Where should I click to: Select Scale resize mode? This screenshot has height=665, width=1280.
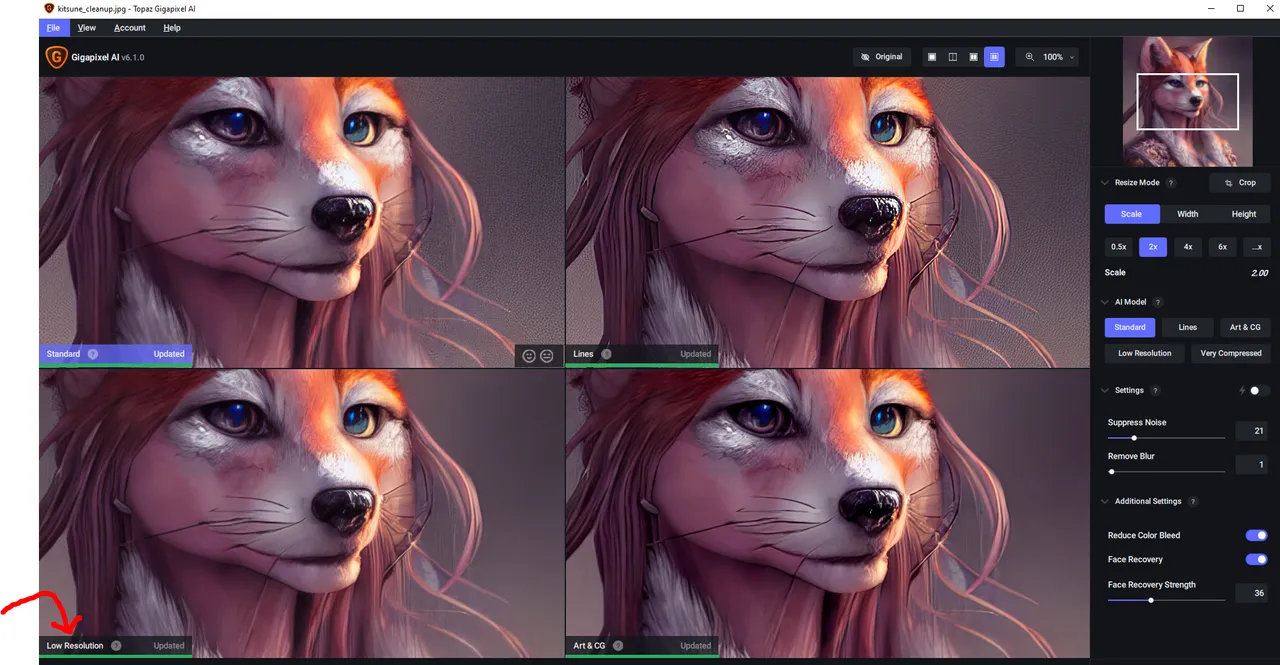coord(1132,214)
